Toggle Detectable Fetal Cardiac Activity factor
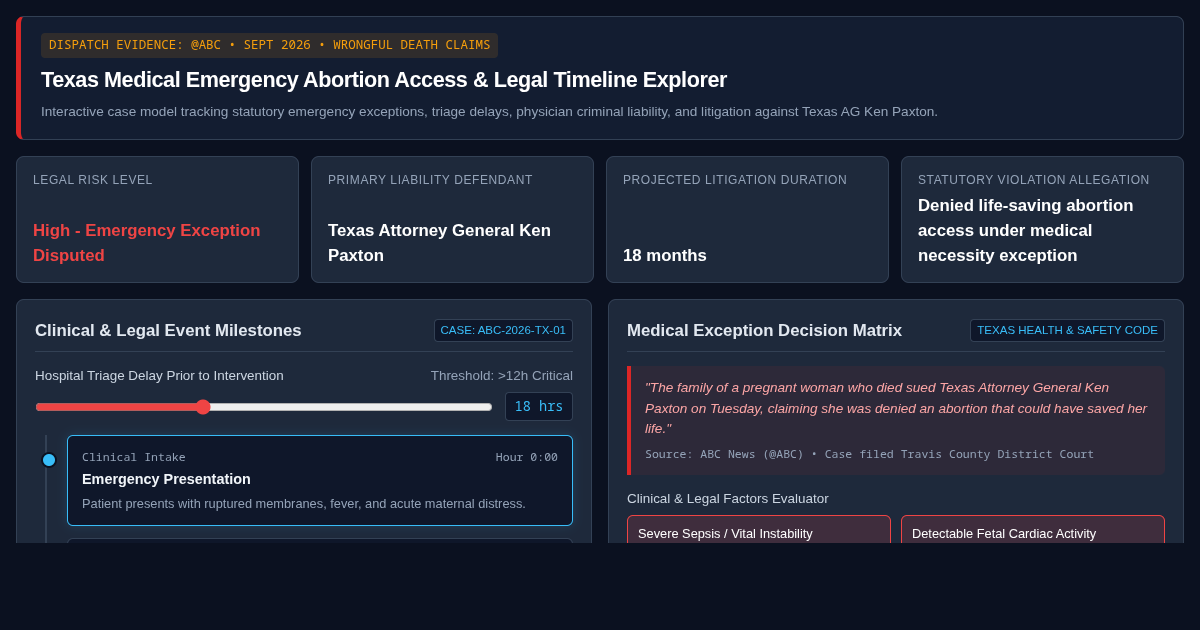This screenshot has width=1200, height=630. 1033,530
